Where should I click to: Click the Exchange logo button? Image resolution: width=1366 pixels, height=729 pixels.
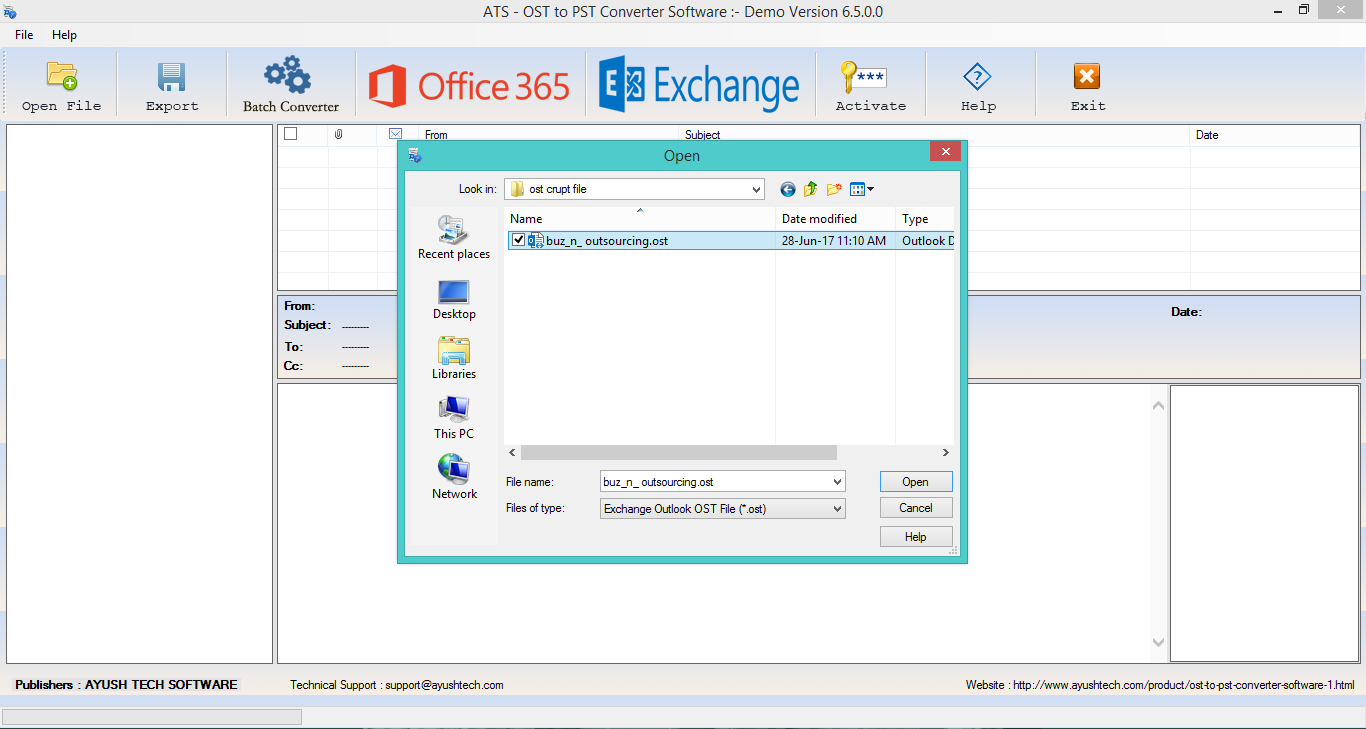coord(699,86)
